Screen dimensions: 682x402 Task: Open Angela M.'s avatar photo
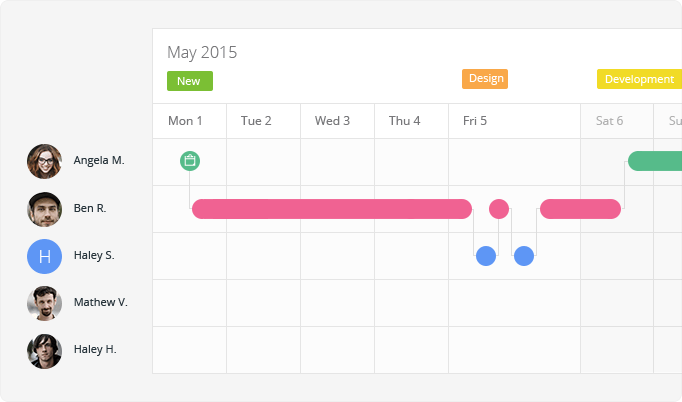[x=44, y=161]
